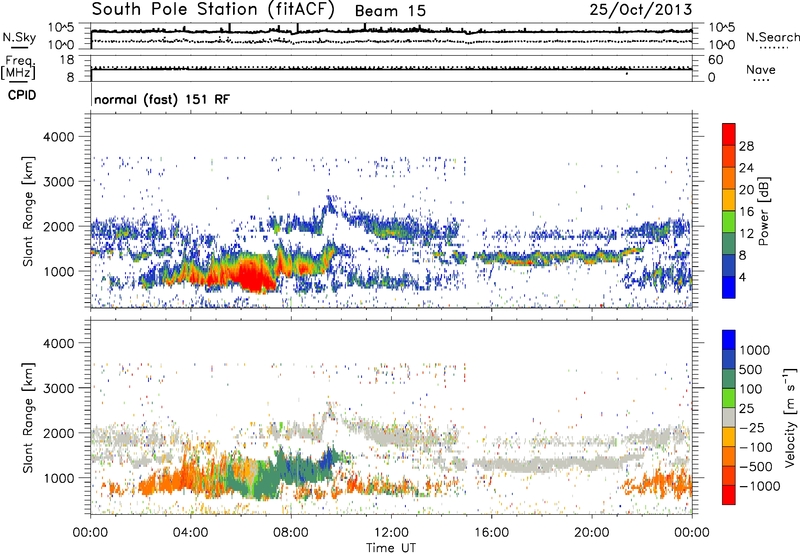Click the title 'South Pole Station (fitACF)'
The width and height of the screenshot is (800, 554).
(213, 10)
